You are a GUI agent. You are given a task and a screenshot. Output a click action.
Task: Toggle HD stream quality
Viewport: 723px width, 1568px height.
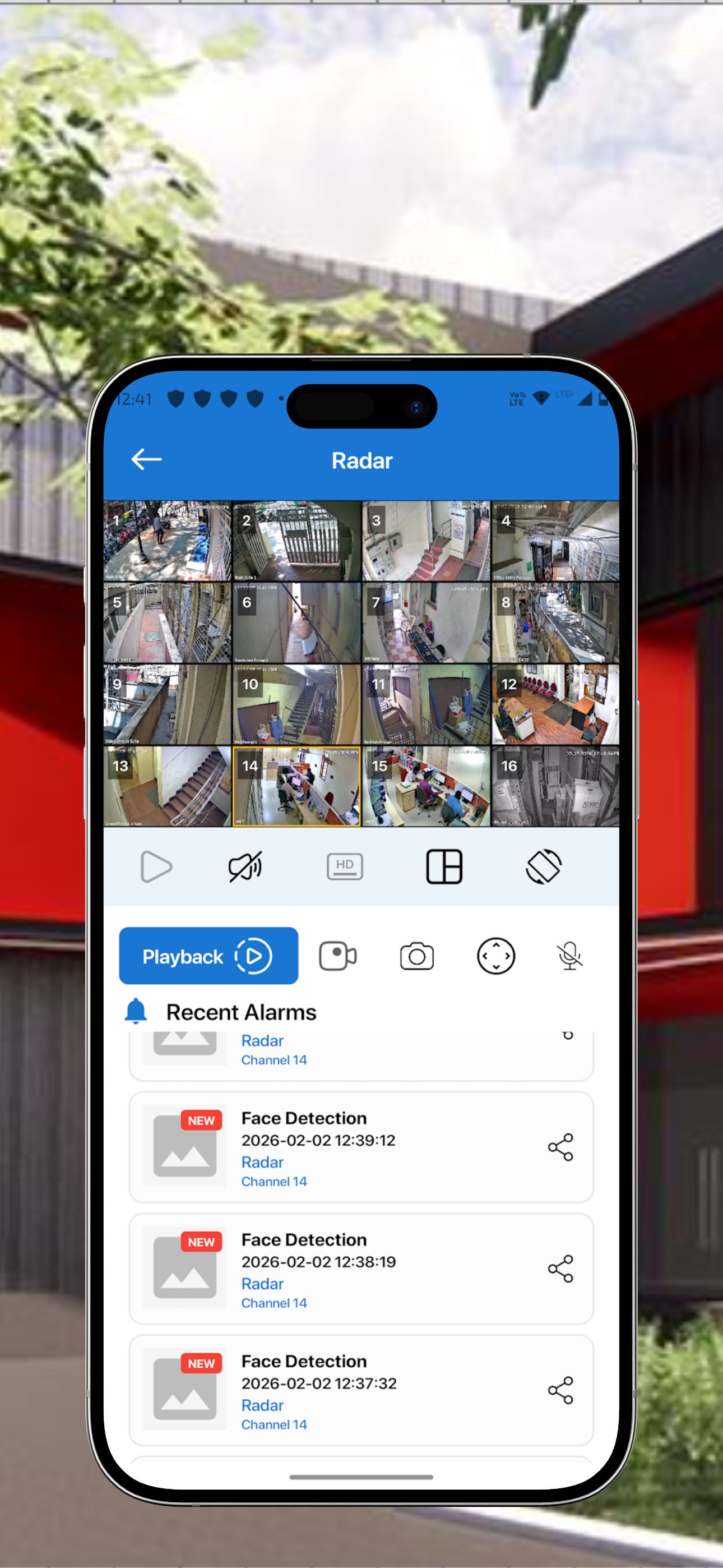pos(345,866)
